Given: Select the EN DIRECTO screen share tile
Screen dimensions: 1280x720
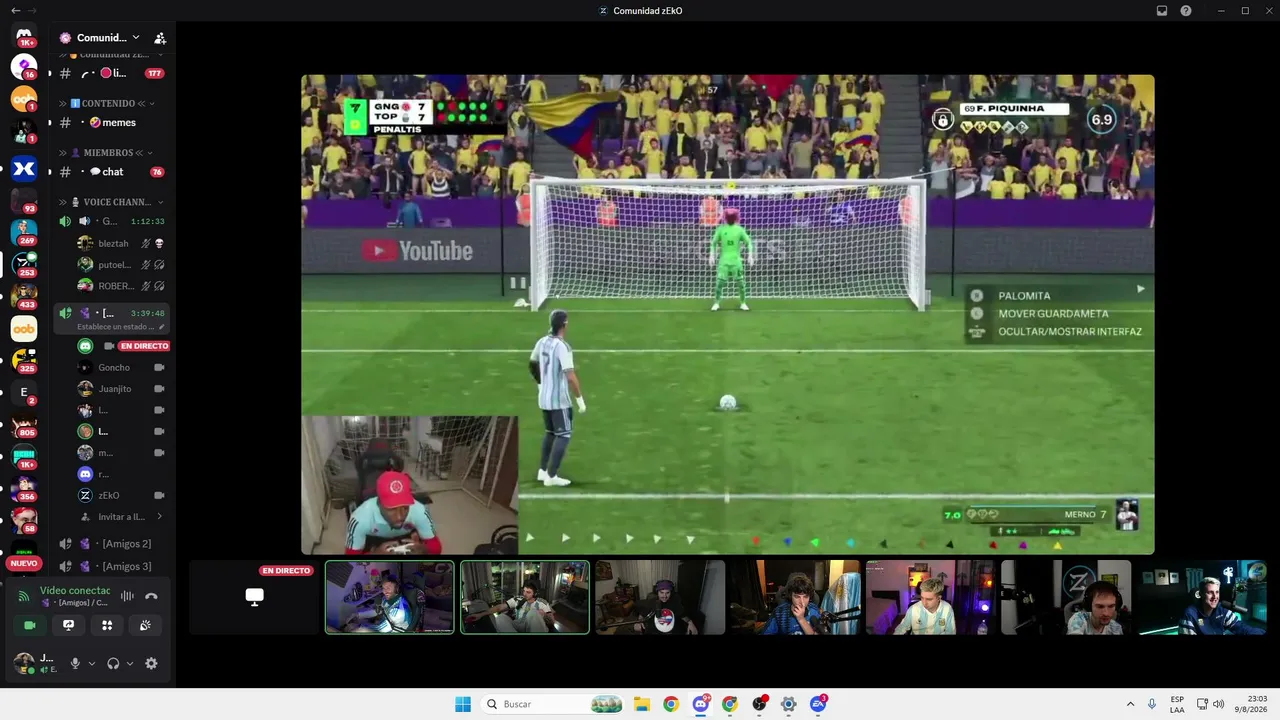Looking at the screenshot, I should pyautogui.click(x=255, y=597).
